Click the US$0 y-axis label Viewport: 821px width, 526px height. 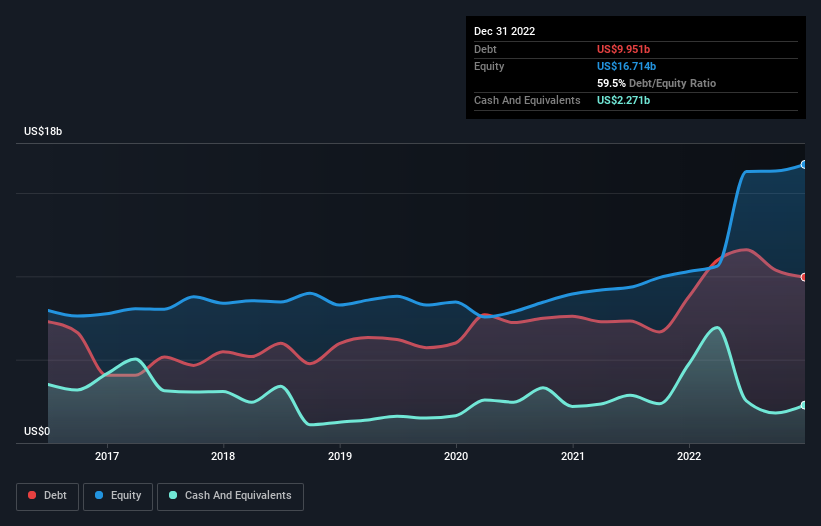coord(37,431)
